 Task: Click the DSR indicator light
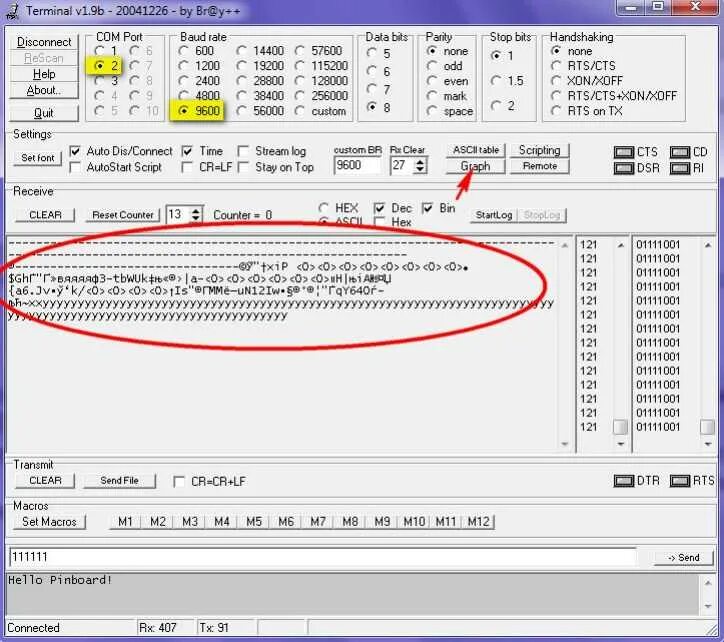tap(624, 168)
